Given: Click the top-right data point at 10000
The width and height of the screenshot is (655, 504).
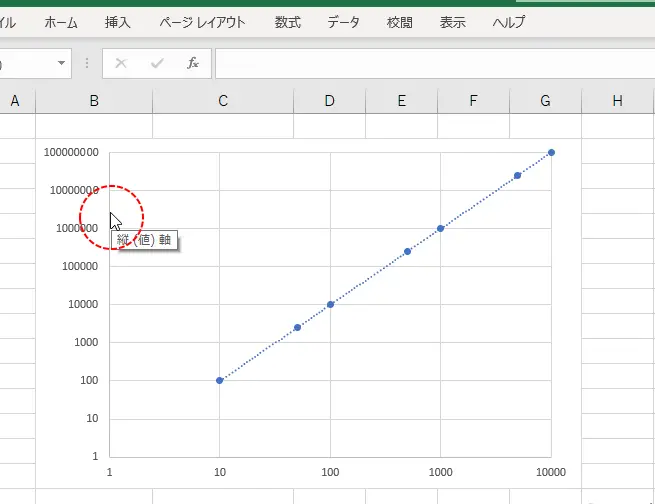Looking at the screenshot, I should (x=551, y=153).
